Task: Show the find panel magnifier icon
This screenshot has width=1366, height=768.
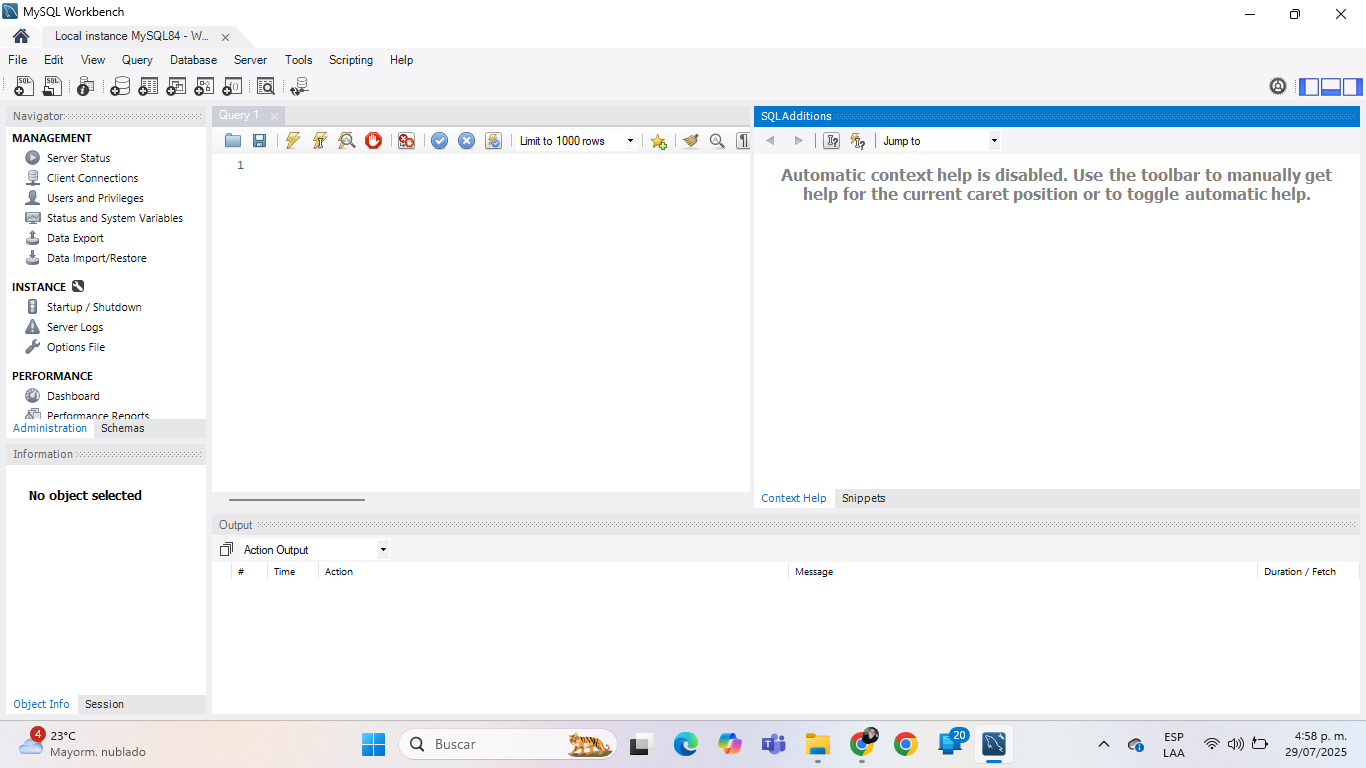Action: point(717,141)
